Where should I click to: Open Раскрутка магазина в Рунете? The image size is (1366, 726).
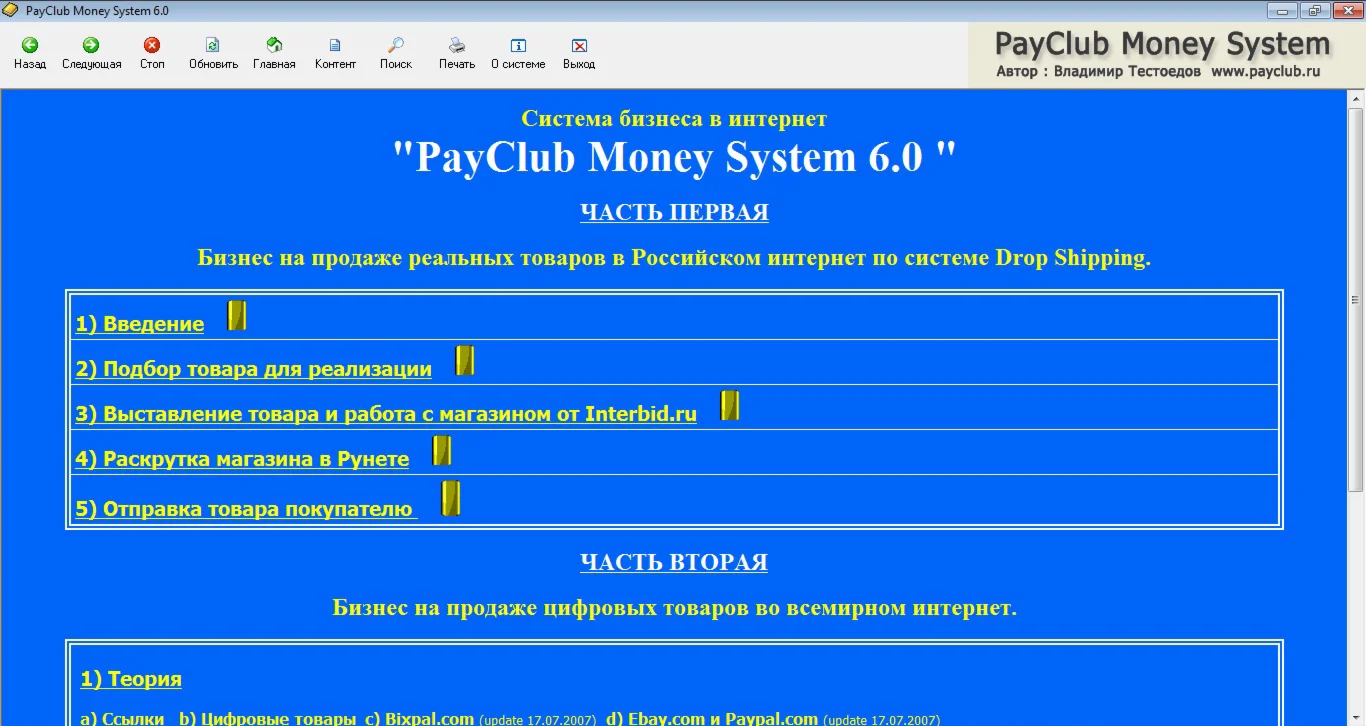241,459
